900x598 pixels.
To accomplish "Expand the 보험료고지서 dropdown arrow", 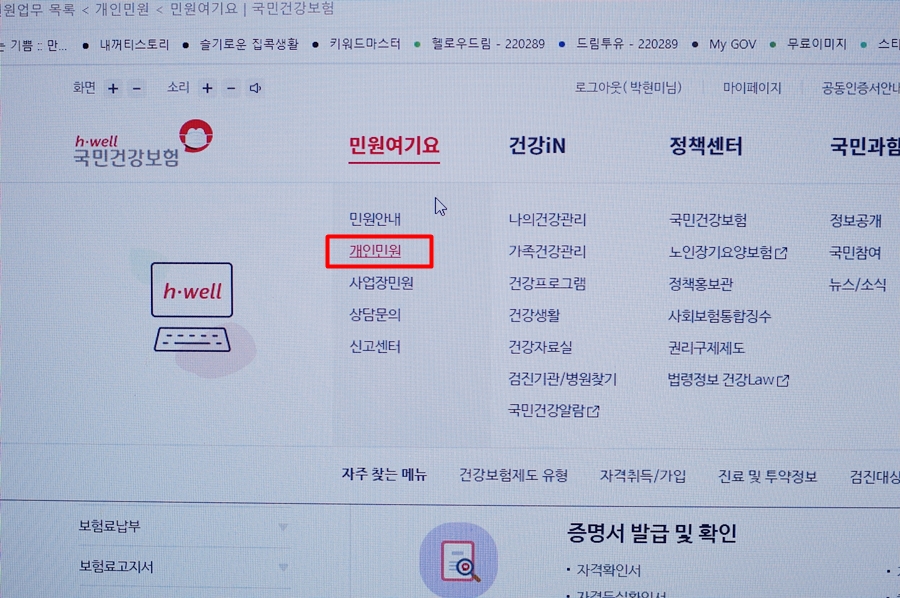I will click(283, 567).
